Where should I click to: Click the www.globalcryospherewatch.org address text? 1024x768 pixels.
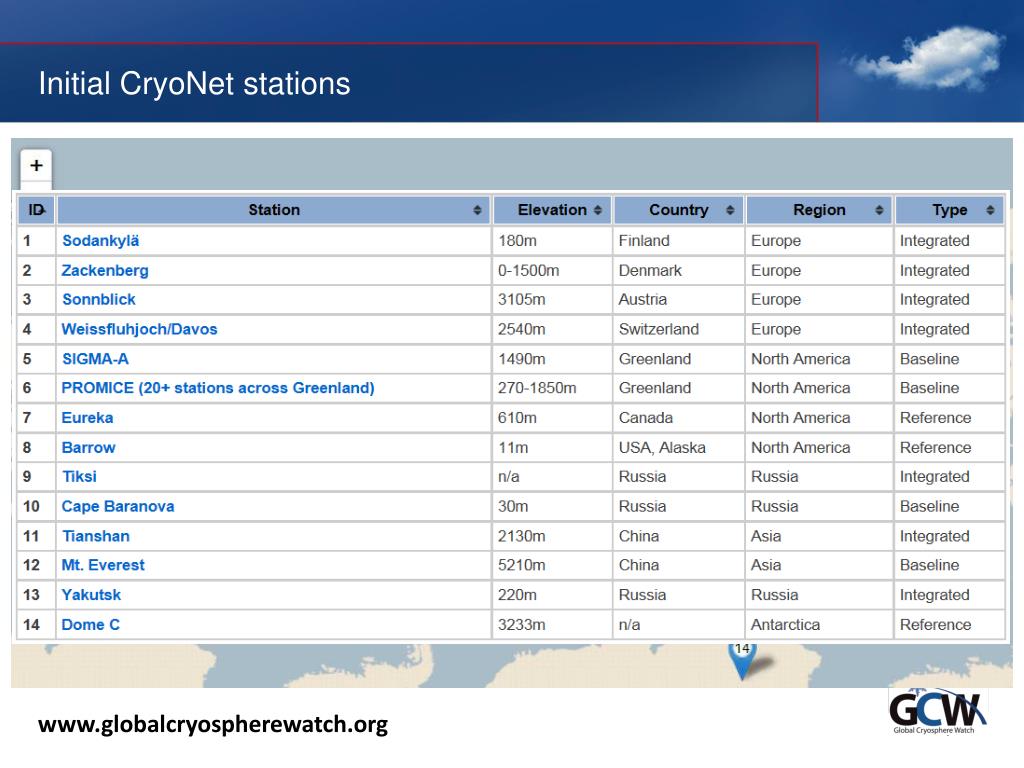point(213,724)
